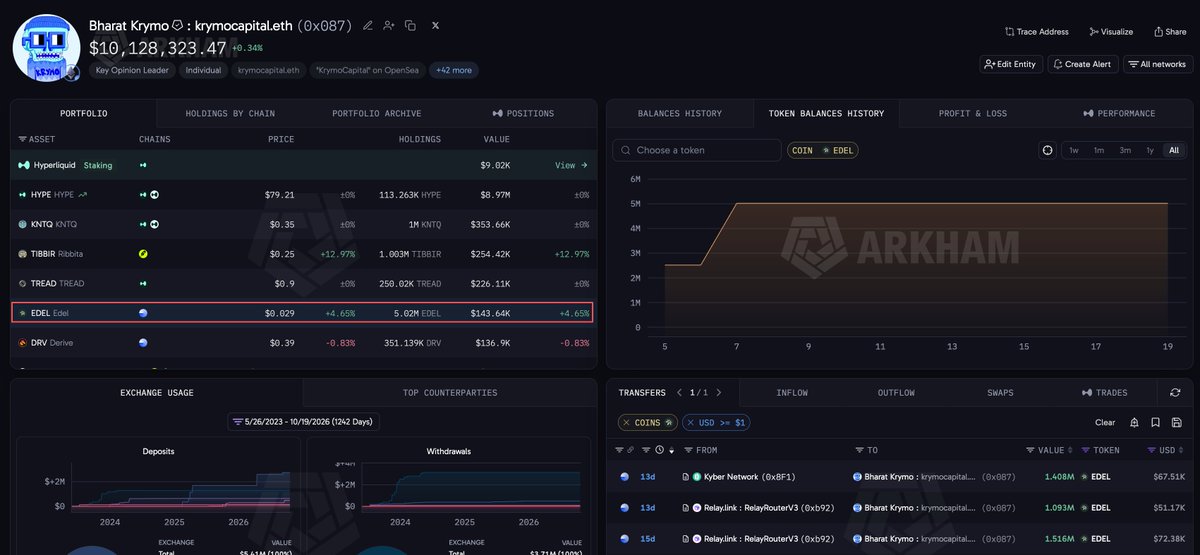This screenshot has width=1200, height=555.
Task: Click the Hyperliquid staking logo icon
Action: coord(24,165)
